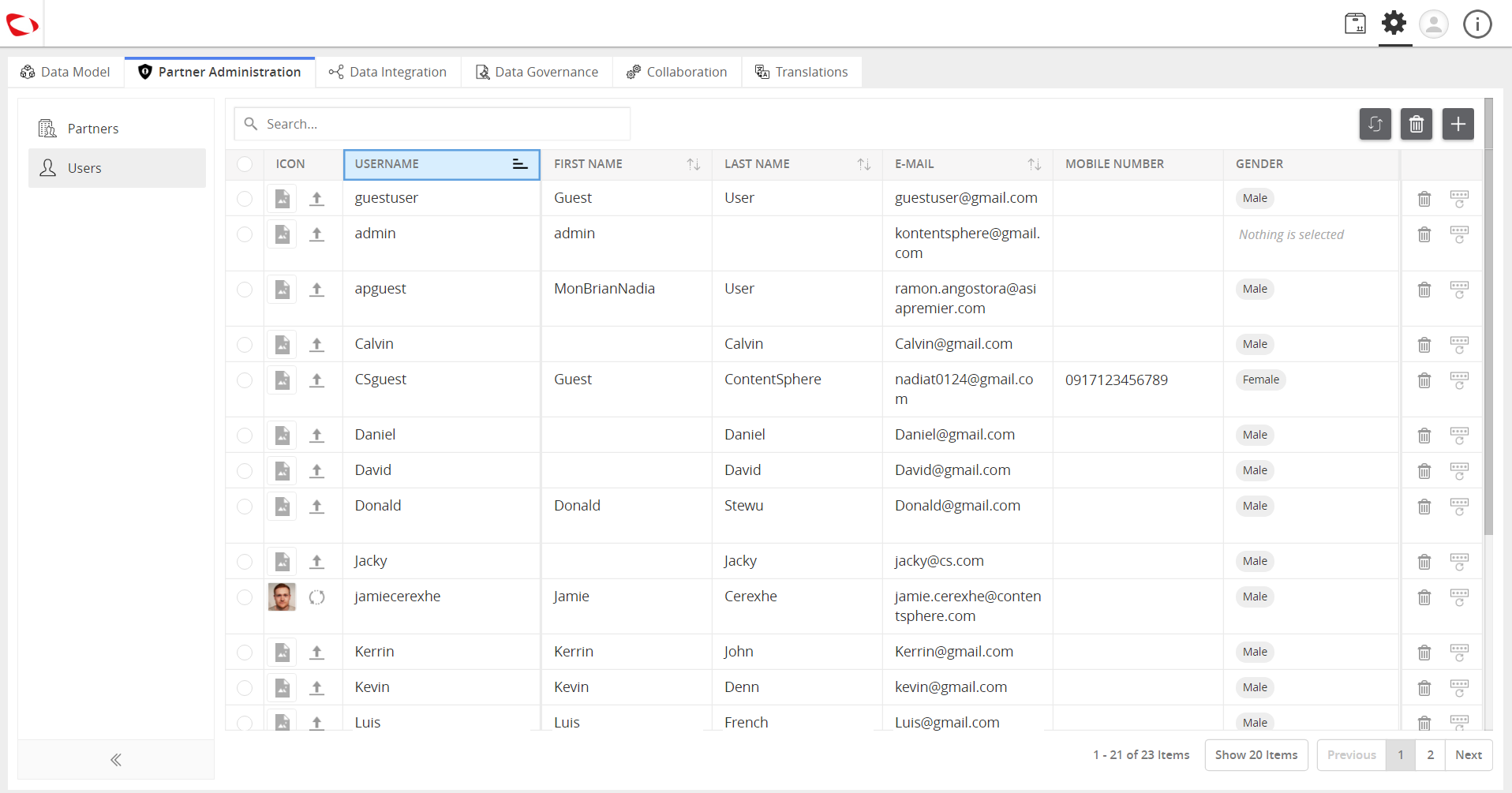
Task: Click the red application logo
Action: (x=22, y=24)
